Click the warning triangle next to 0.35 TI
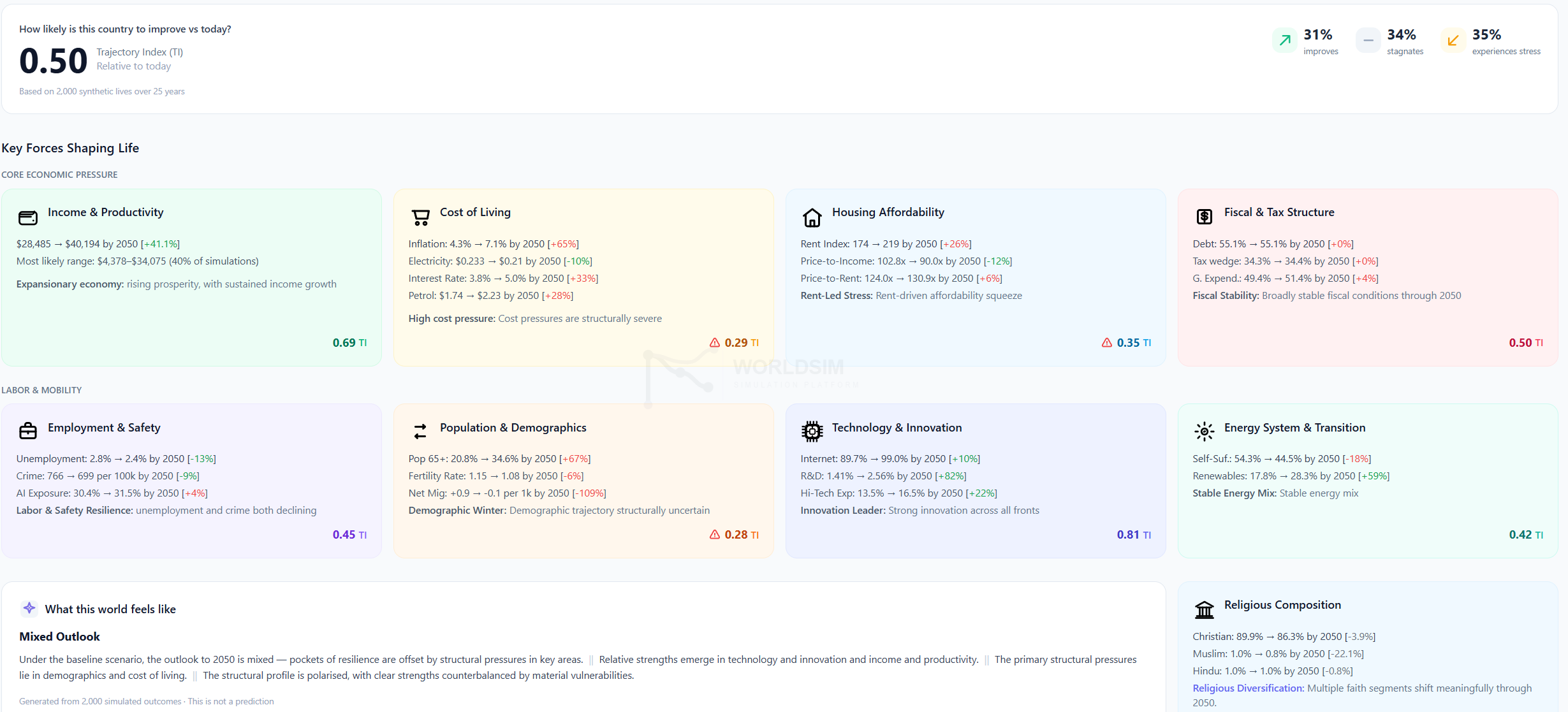This screenshot has height=712, width=1568. point(1107,343)
